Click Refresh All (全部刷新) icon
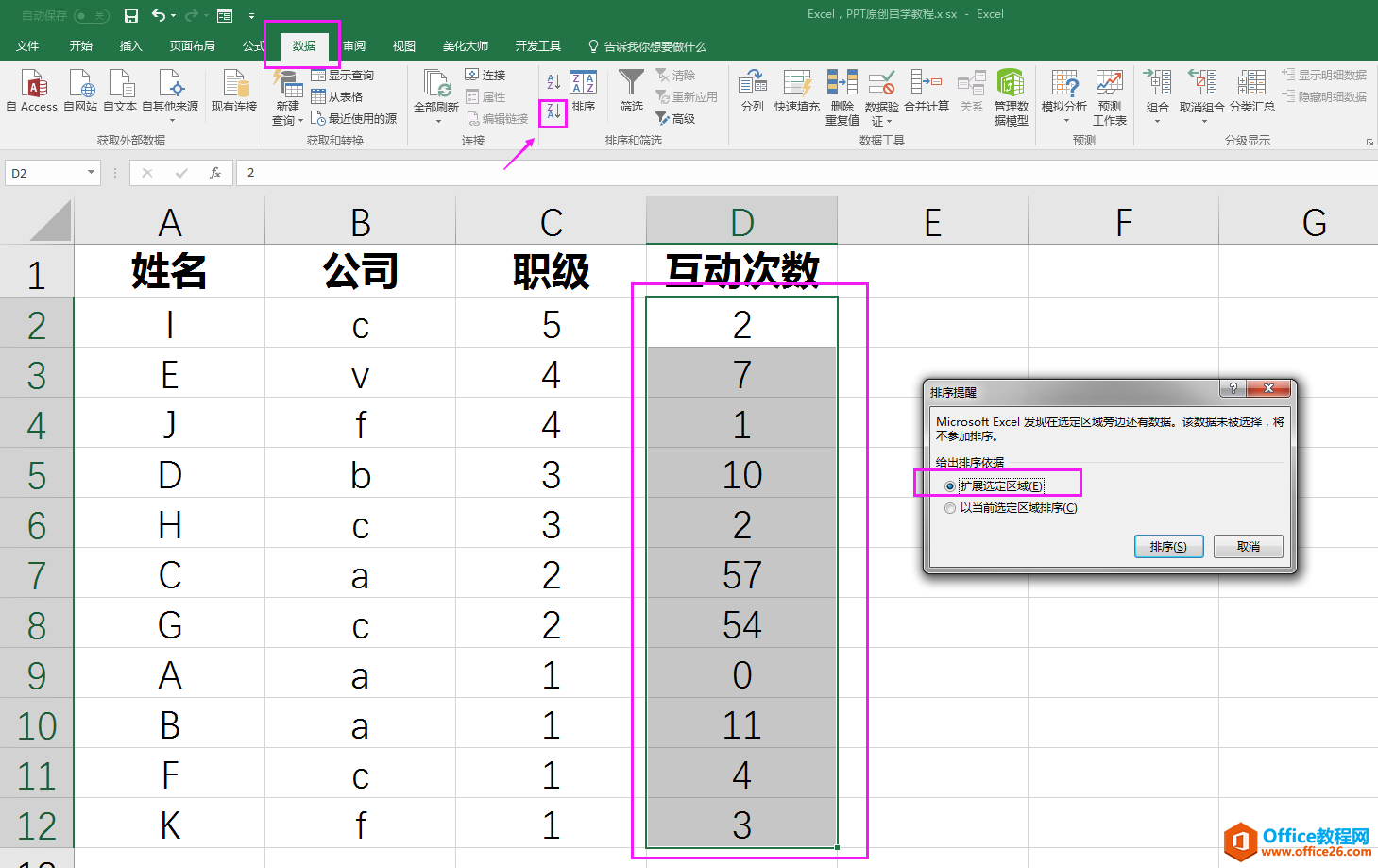 click(x=436, y=96)
